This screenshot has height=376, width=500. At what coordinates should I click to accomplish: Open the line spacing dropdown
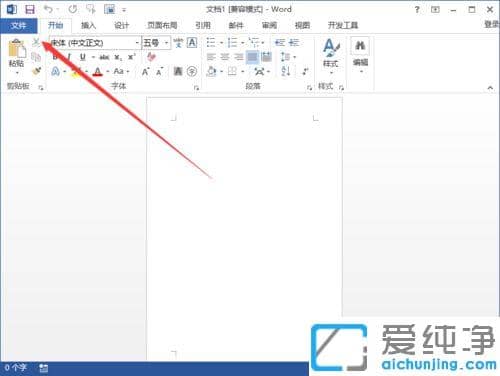click(287, 57)
